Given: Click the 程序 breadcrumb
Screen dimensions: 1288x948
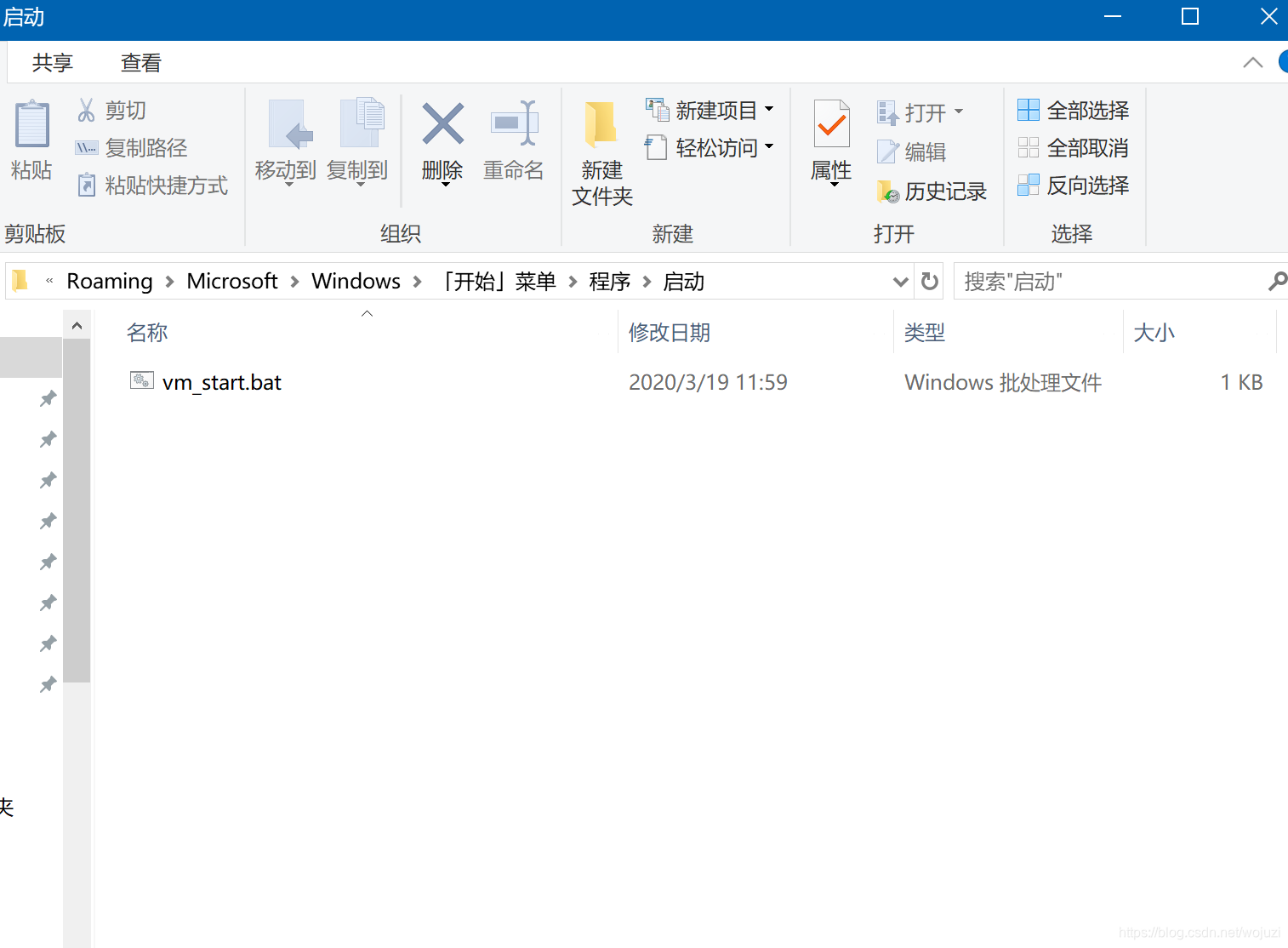Looking at the screenshot, I should pos(610,281).
